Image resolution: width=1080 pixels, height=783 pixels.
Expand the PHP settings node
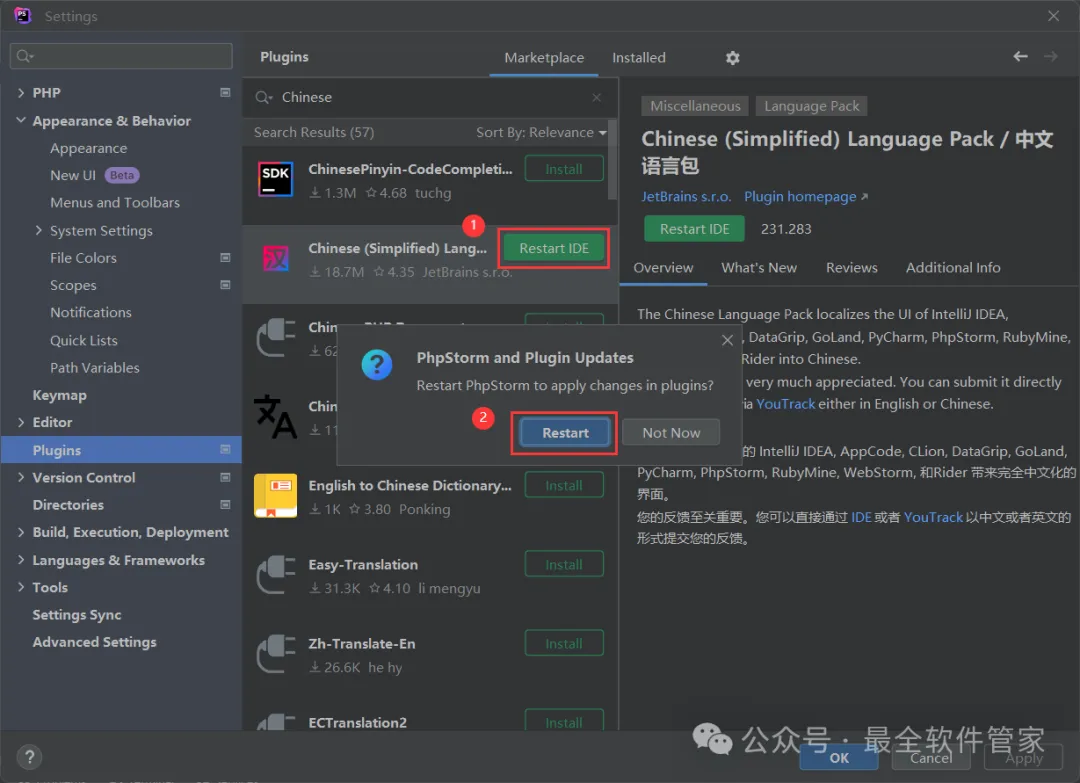(x=21, y=92)
